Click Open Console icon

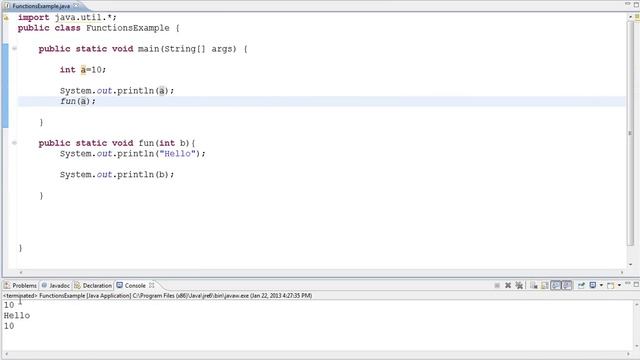coord(611,286)
